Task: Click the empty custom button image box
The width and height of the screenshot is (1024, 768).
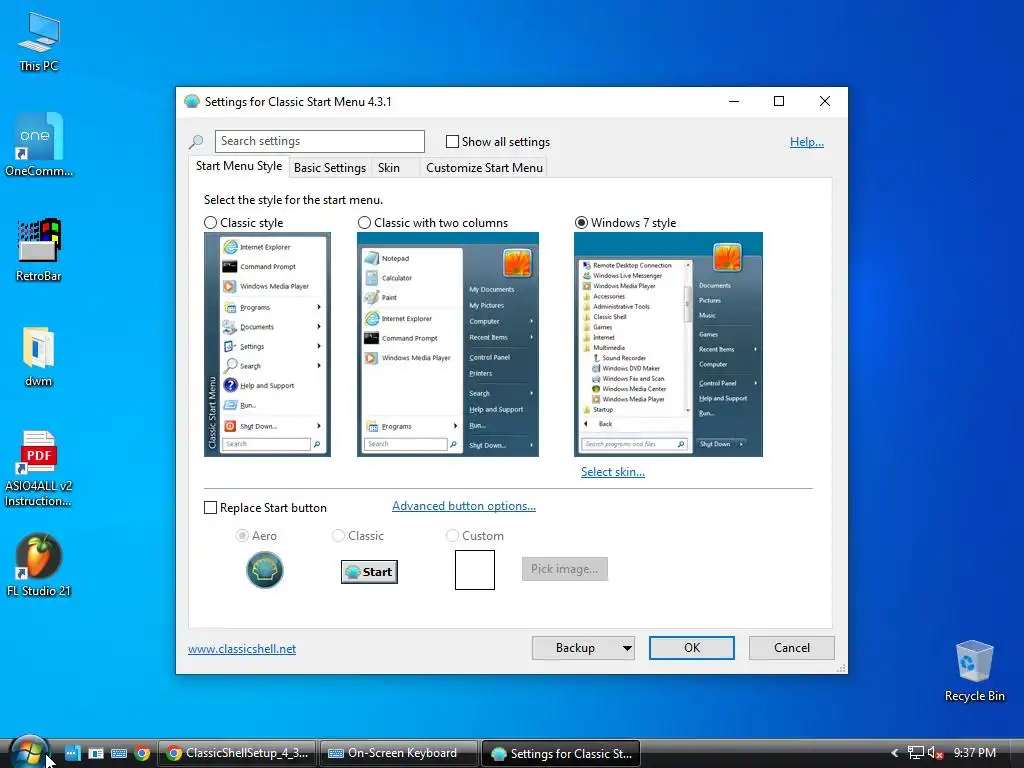Action: coord(475,569)
